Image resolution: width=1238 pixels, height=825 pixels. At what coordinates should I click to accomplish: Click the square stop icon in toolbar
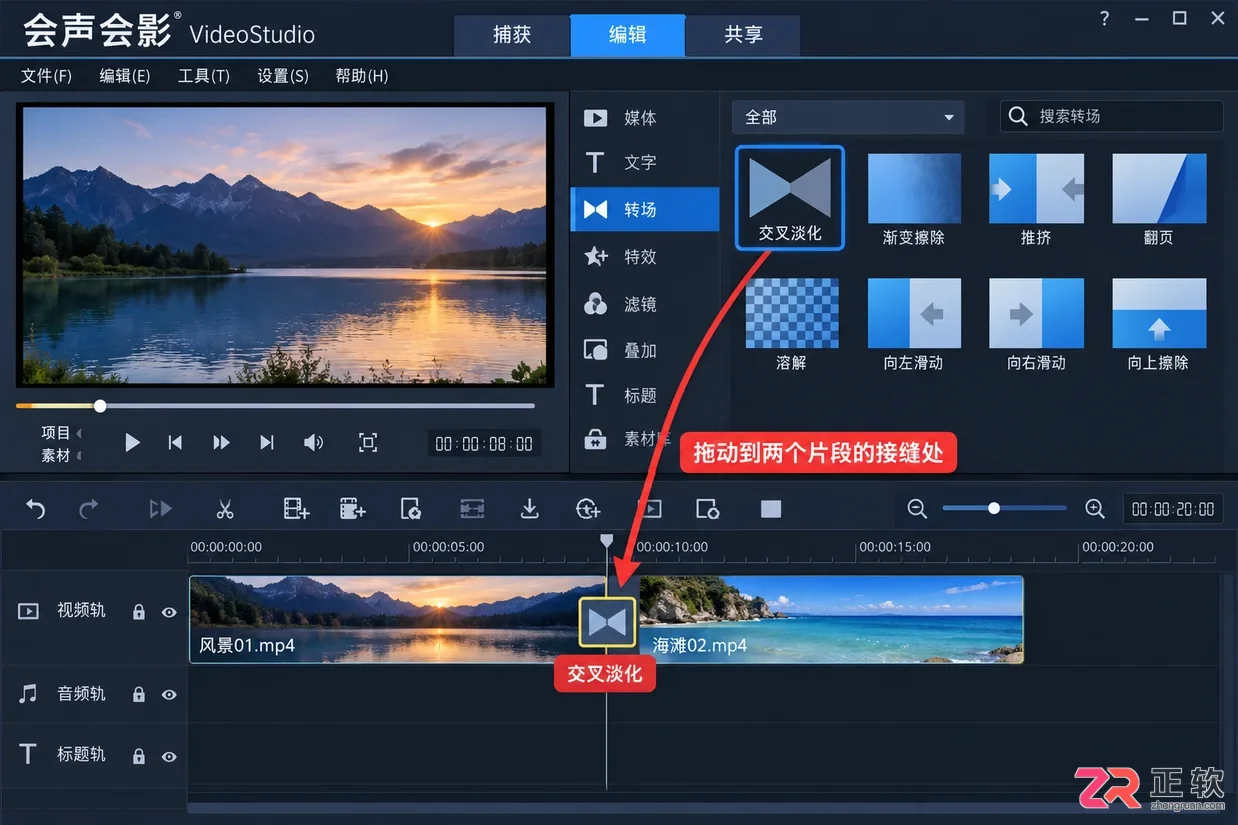pos(771,509)
